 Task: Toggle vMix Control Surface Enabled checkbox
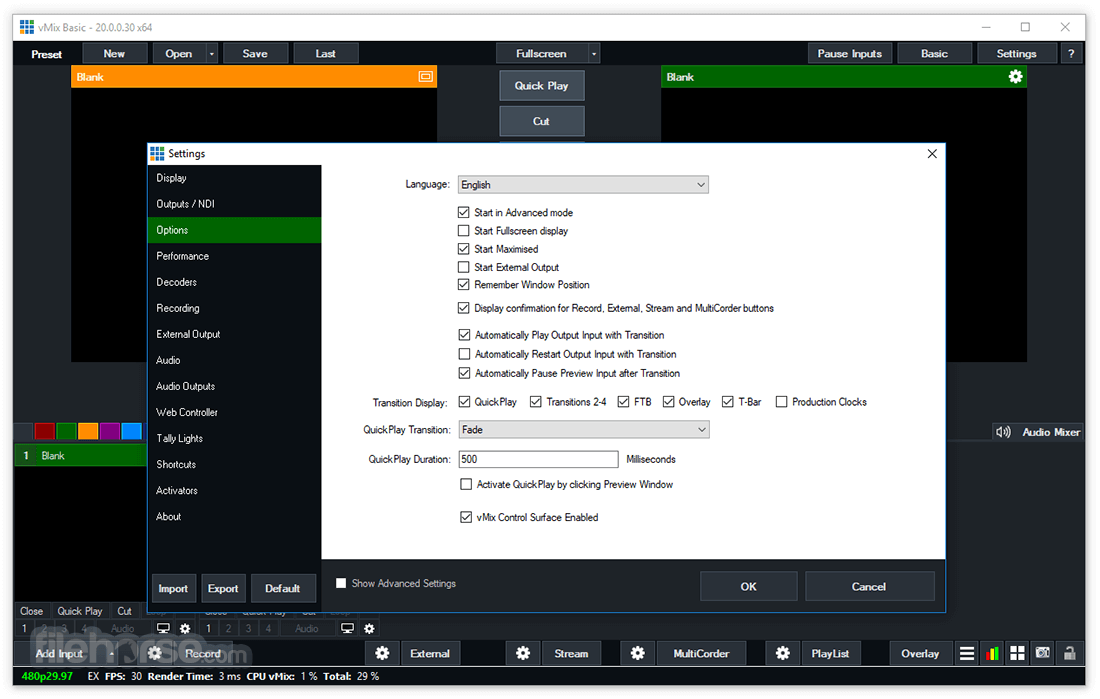[x=466, y=517]
